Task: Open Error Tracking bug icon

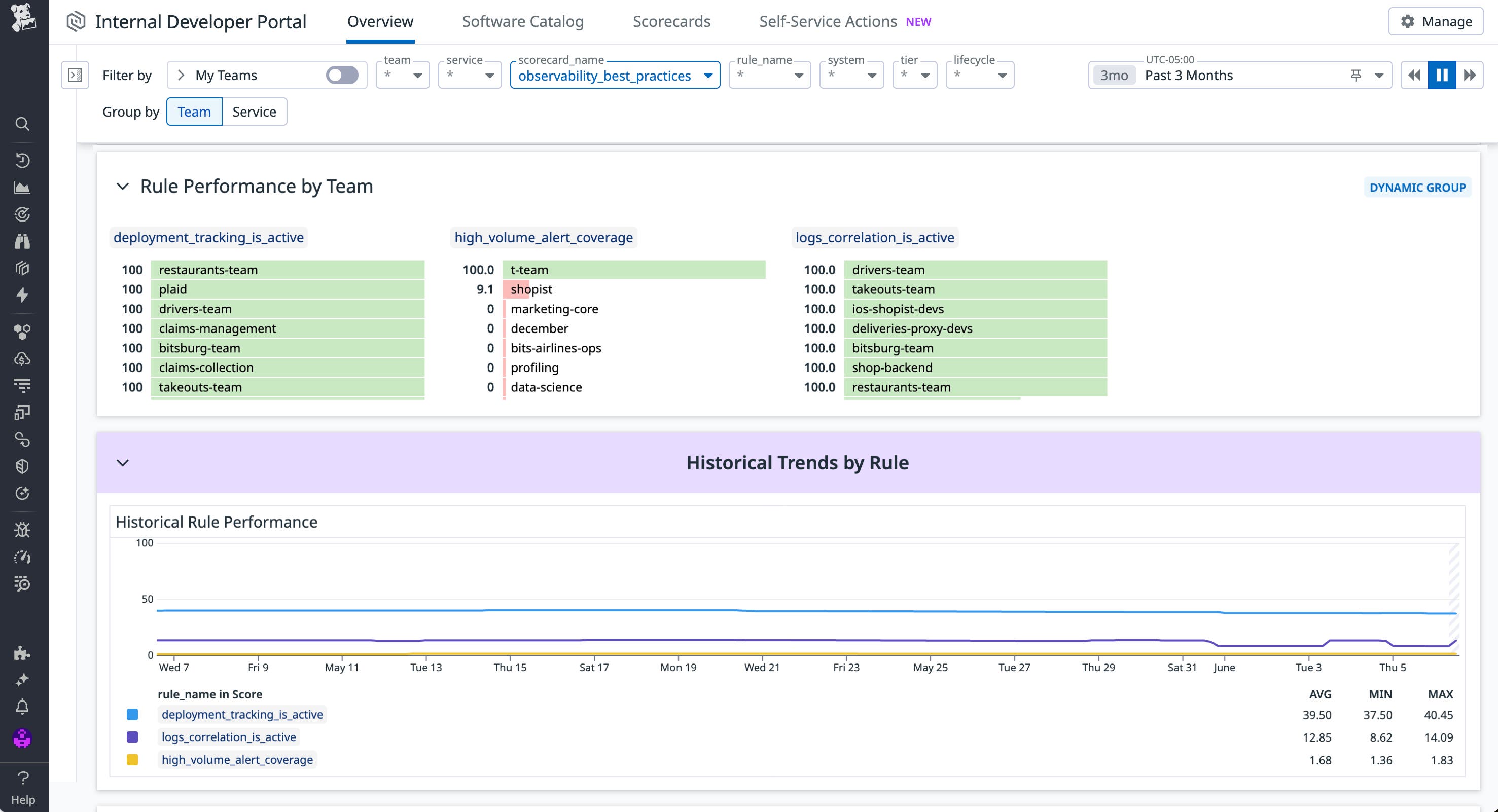Action: pos(22,529)
